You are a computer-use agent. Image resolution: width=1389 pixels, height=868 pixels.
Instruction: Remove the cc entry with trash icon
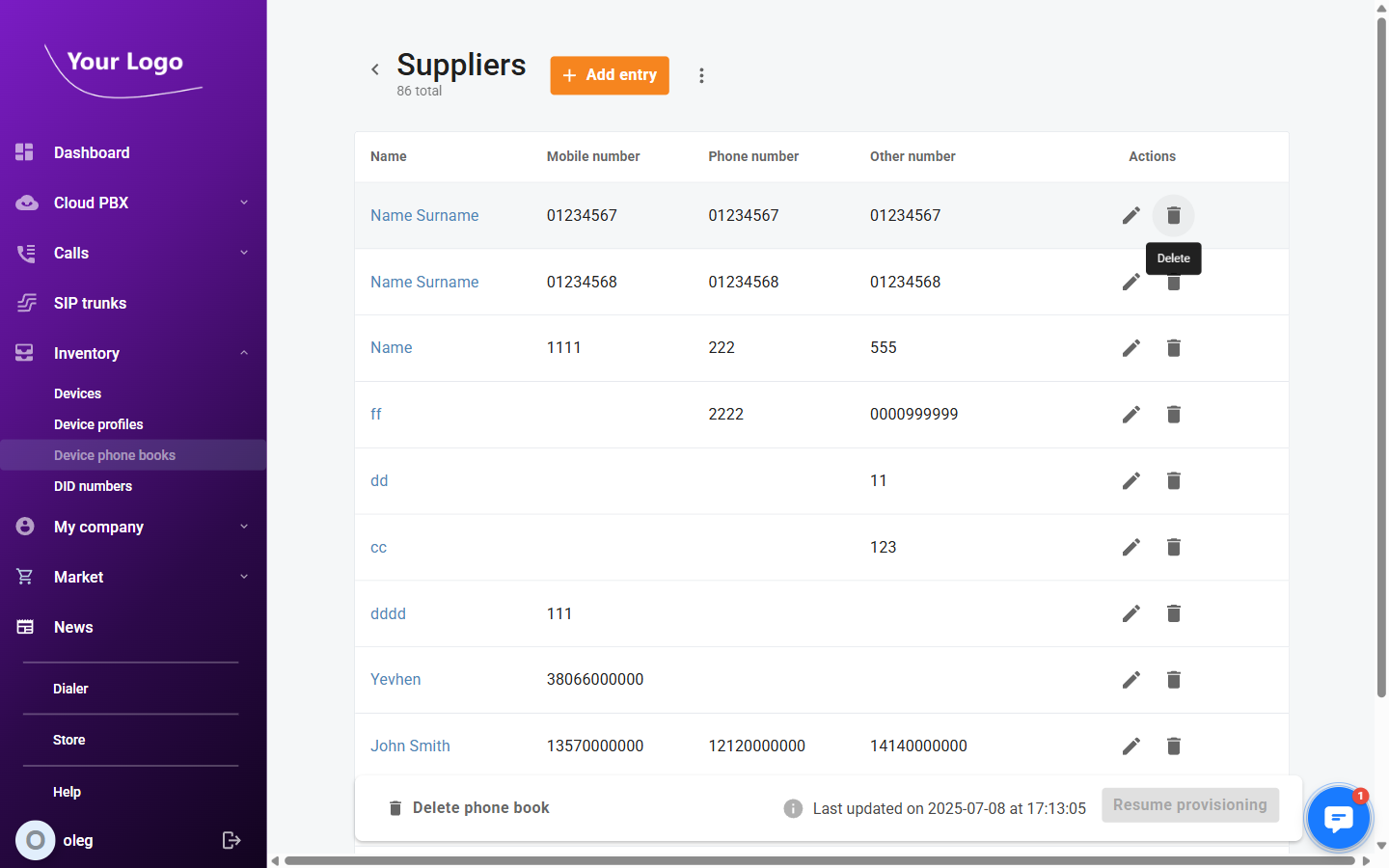pyautogui.click(x=1173, y=547)
